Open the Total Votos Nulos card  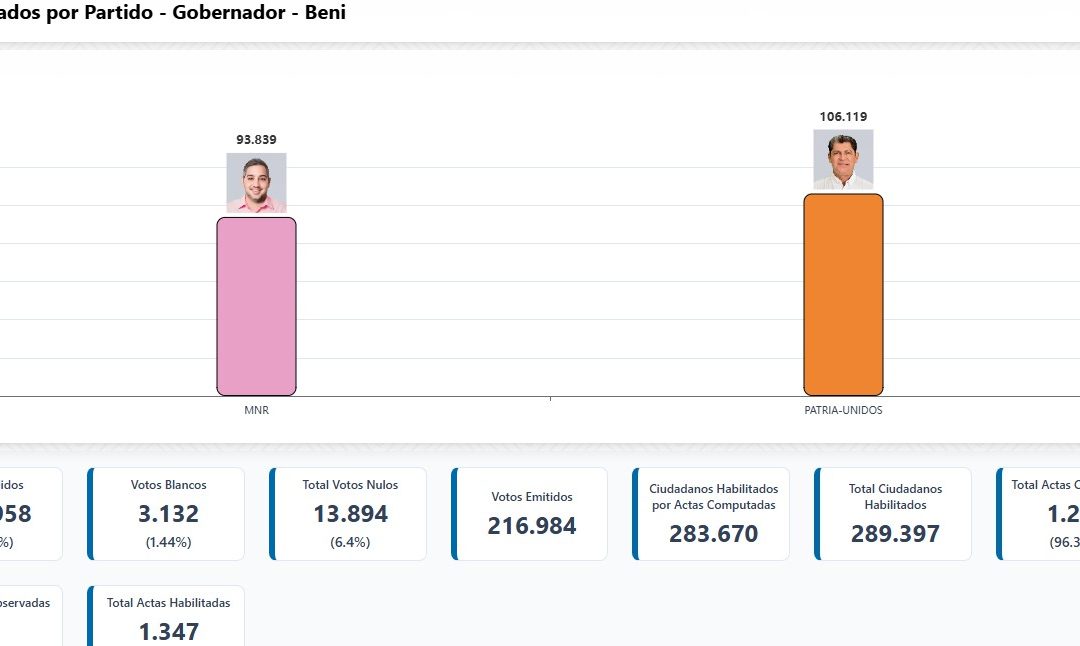coord(350,513)
